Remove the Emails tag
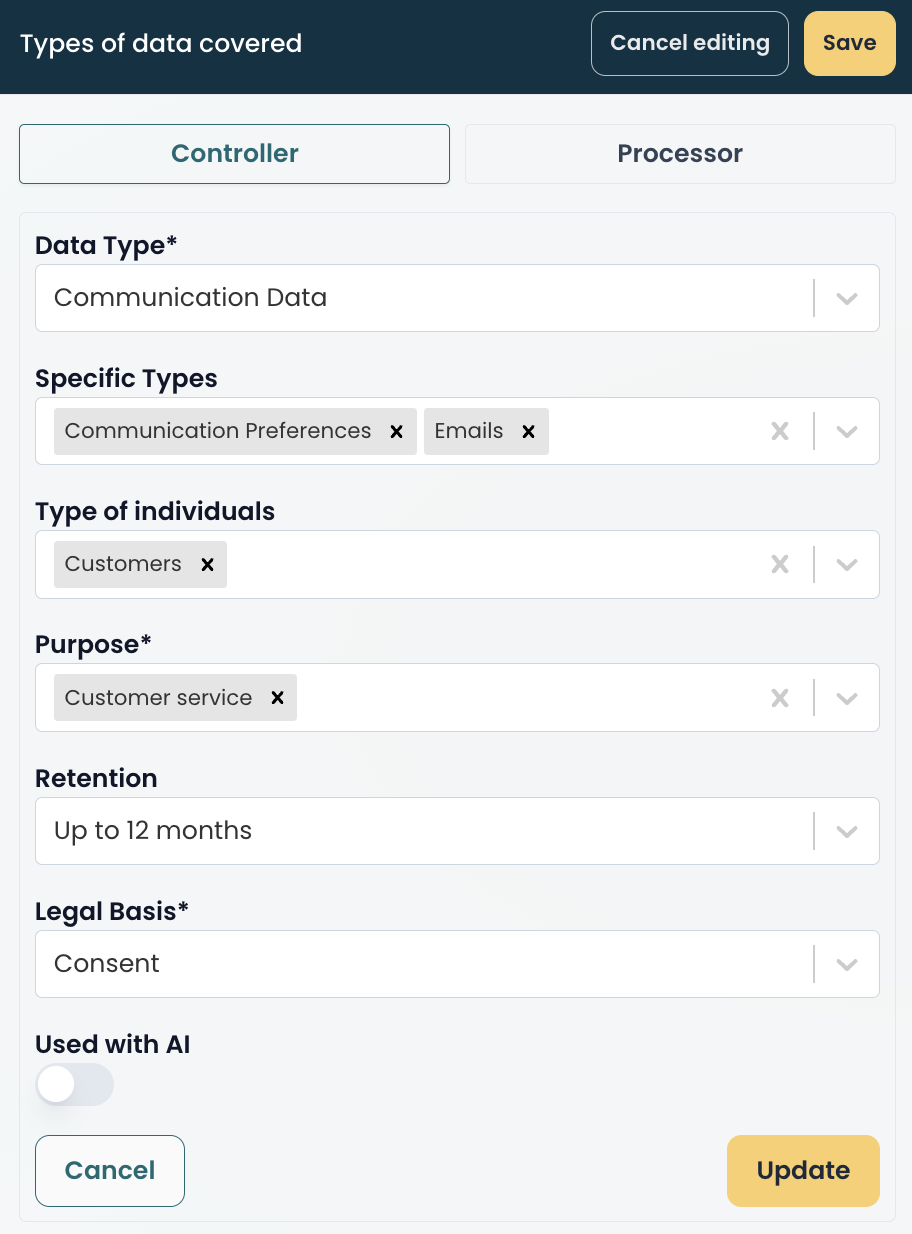Image resolution: width=912 pixels, height=1234 pixels. pyautogui.click(x=528, y=431)
